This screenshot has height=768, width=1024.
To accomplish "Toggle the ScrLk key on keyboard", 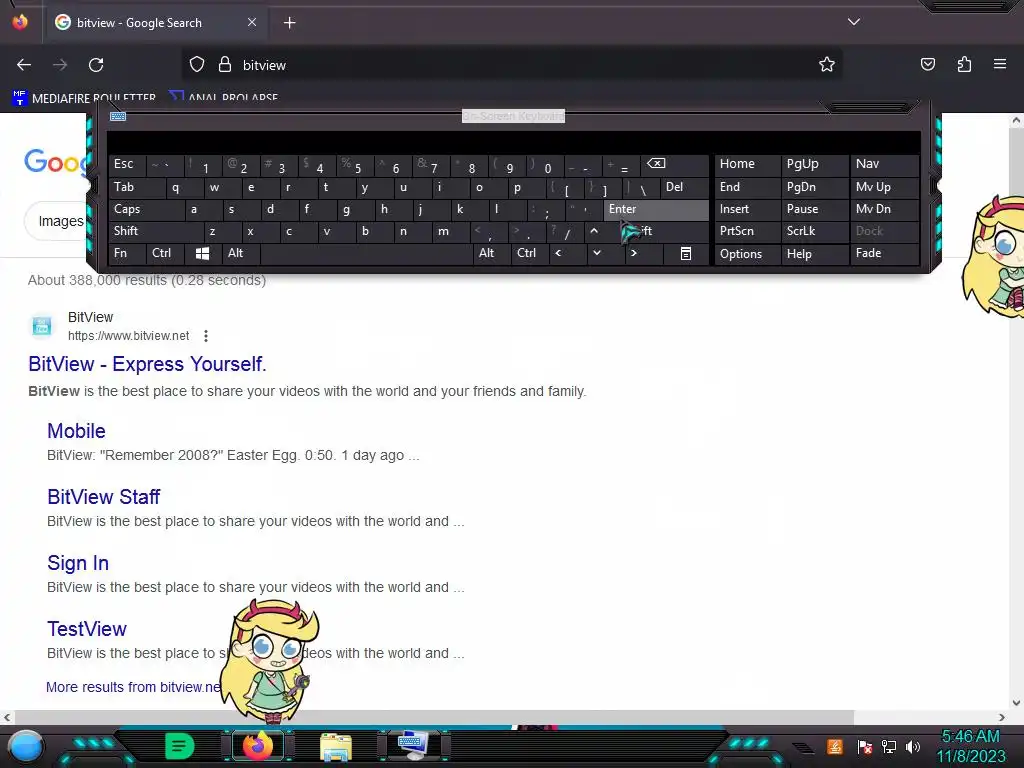I will click(x=814, y=231).
